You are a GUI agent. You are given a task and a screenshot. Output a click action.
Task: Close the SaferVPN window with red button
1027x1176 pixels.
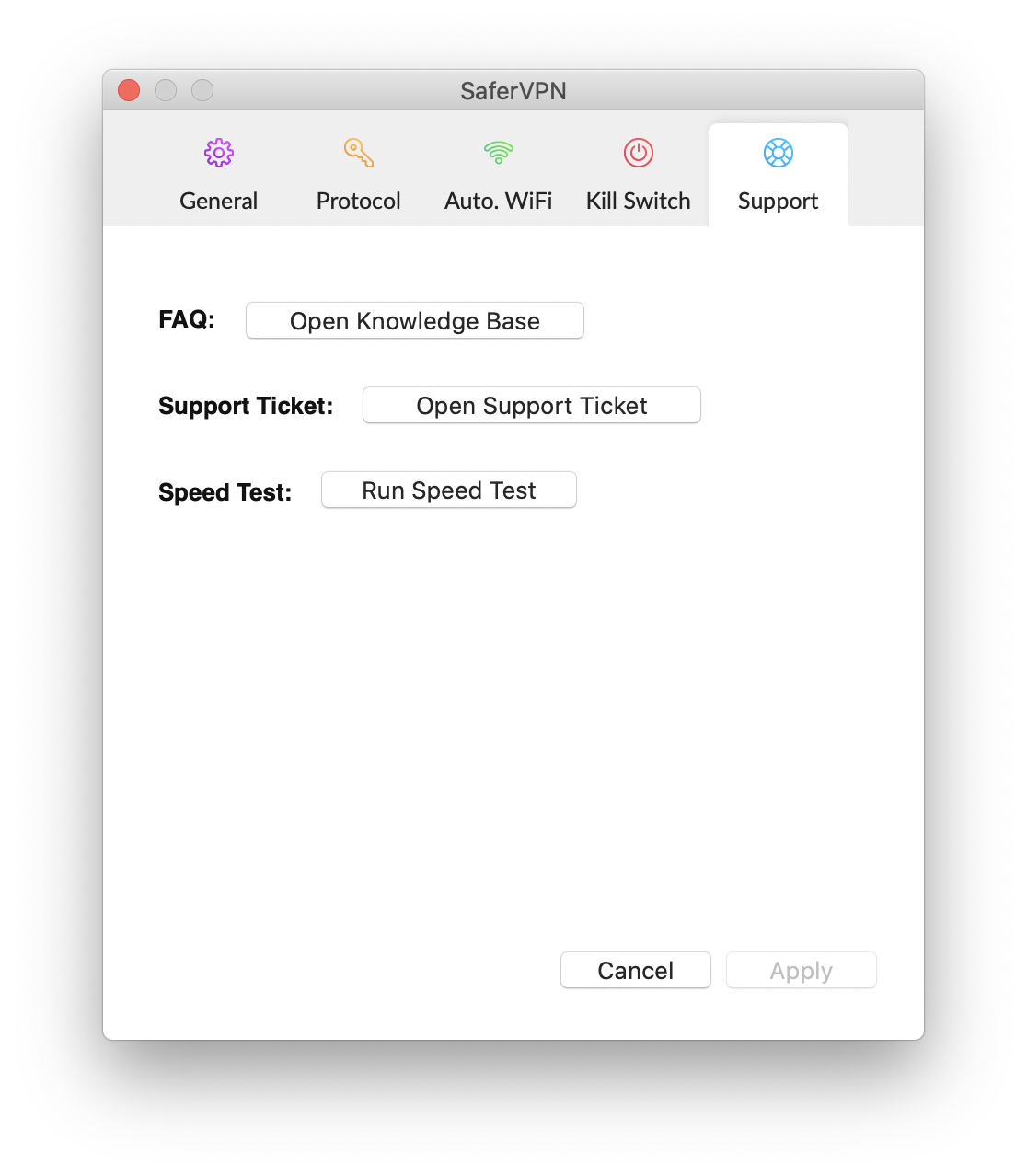(x=129, y=90)
